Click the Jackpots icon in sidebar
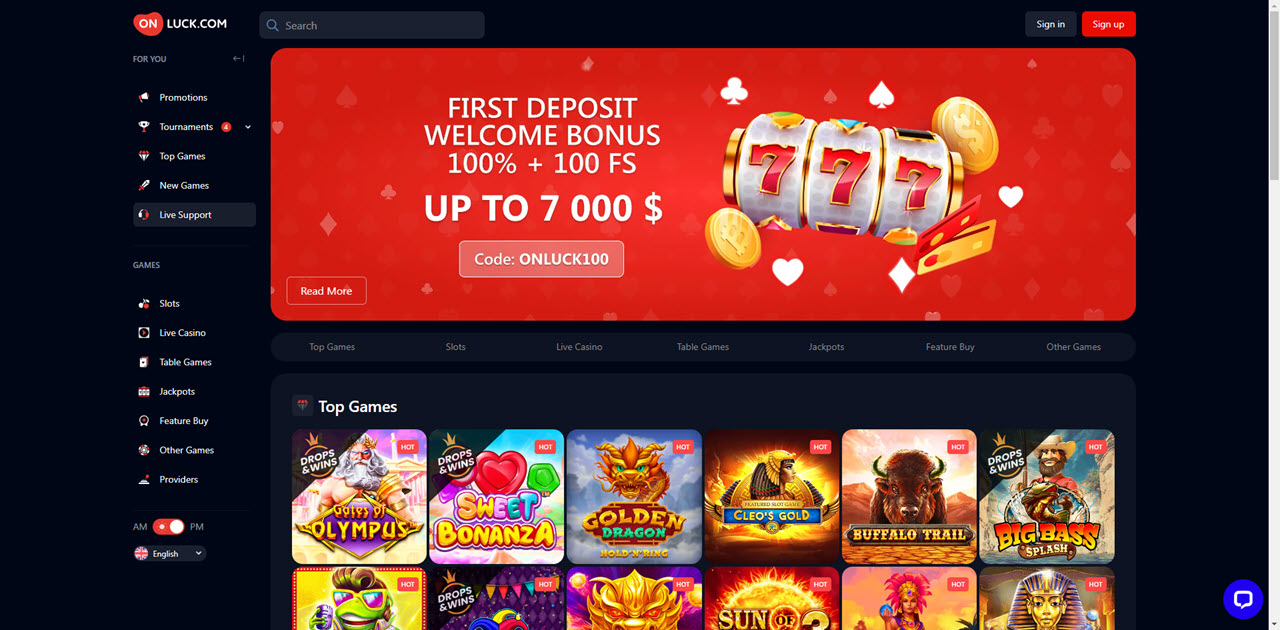 pos(144,391)
